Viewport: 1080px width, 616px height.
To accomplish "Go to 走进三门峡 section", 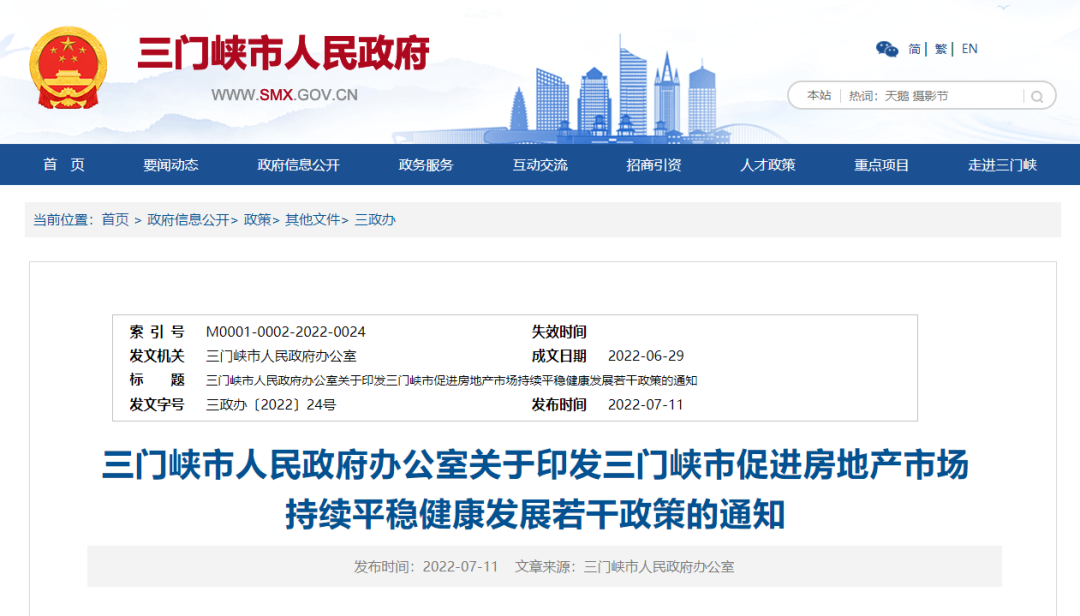I will tap(1002, 165).
